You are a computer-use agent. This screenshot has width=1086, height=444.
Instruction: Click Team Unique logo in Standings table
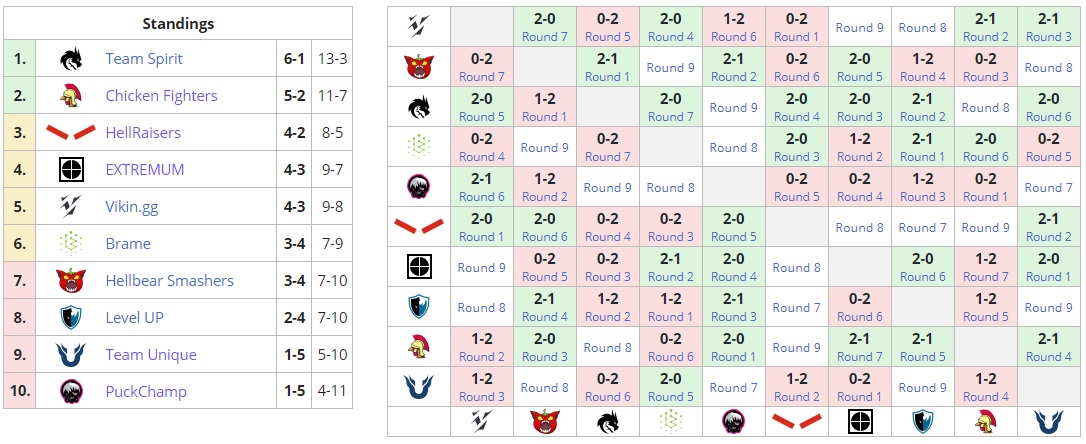(x=70, y=355)
